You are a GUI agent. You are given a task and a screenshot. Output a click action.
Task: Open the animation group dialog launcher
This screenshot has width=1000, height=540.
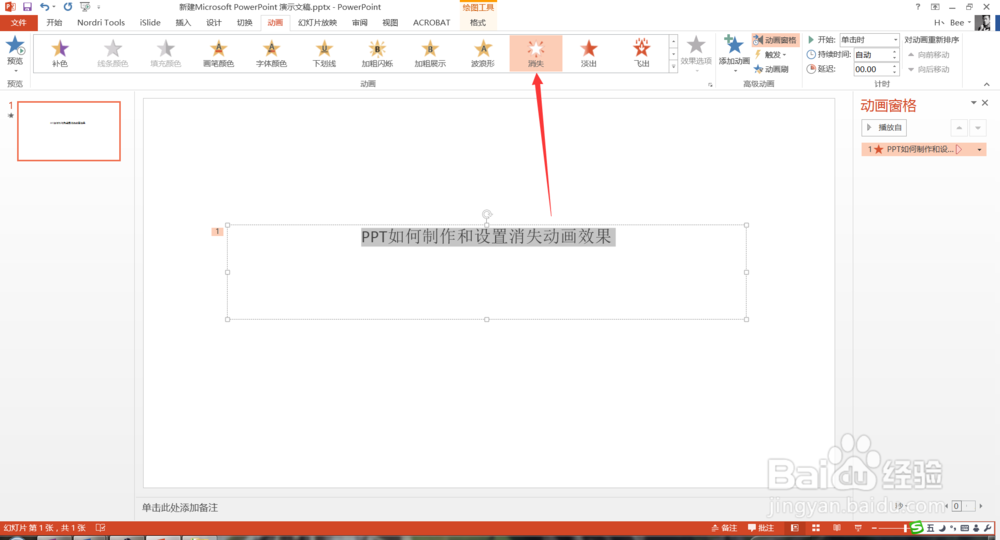click(710, 85)
